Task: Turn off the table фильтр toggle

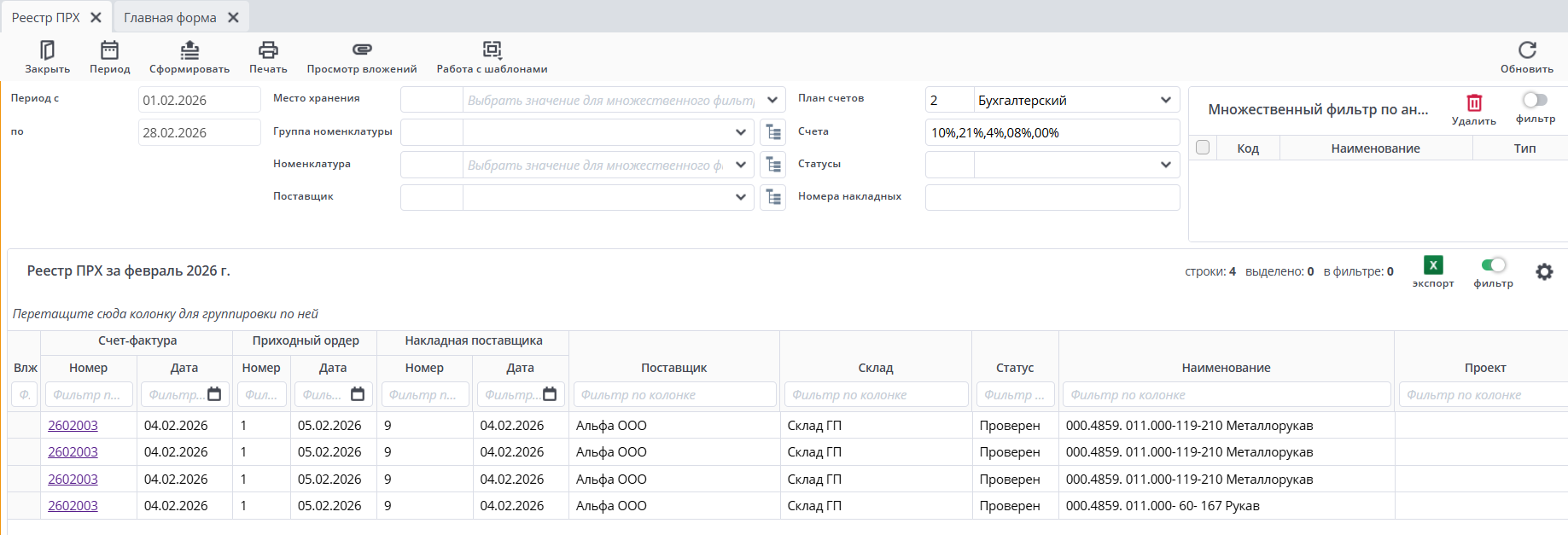Action: pos(1493,265)
